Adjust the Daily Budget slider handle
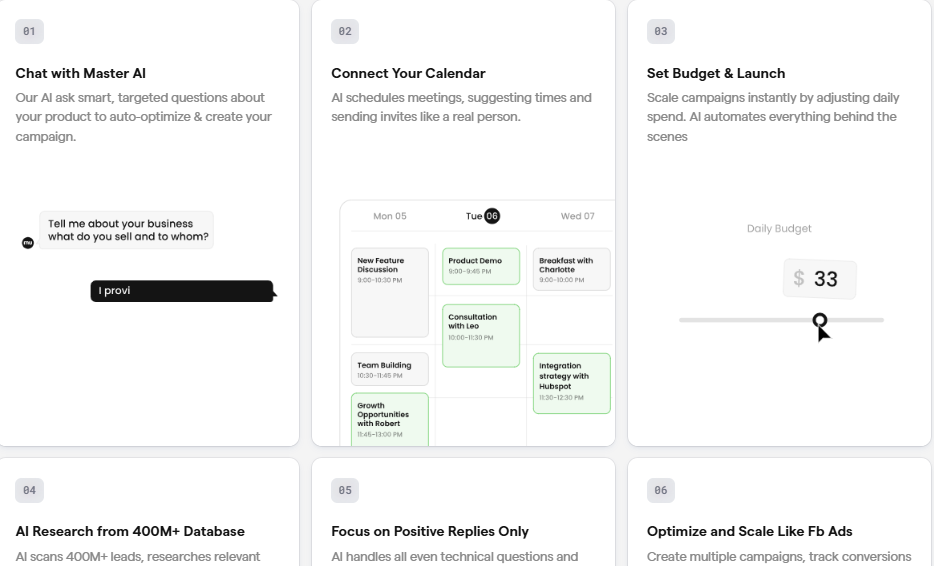Screen dimensions: 934x566 pos(820,321)
